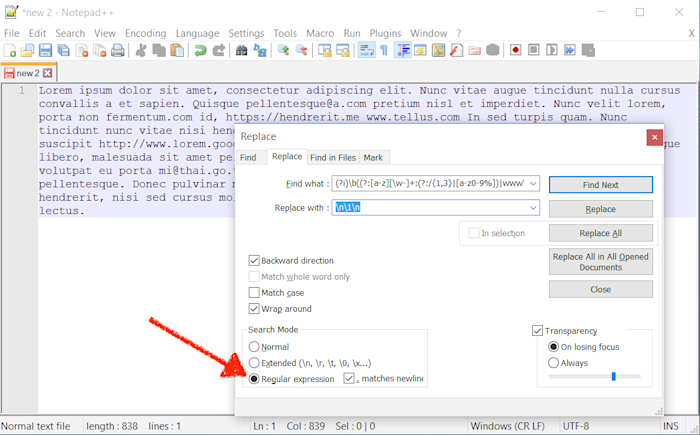The width and height of the screenshot is (700, 435).
Task: Choose 'Always' transparency radio button
Action: pyautogui.click(x=553, y=363)
